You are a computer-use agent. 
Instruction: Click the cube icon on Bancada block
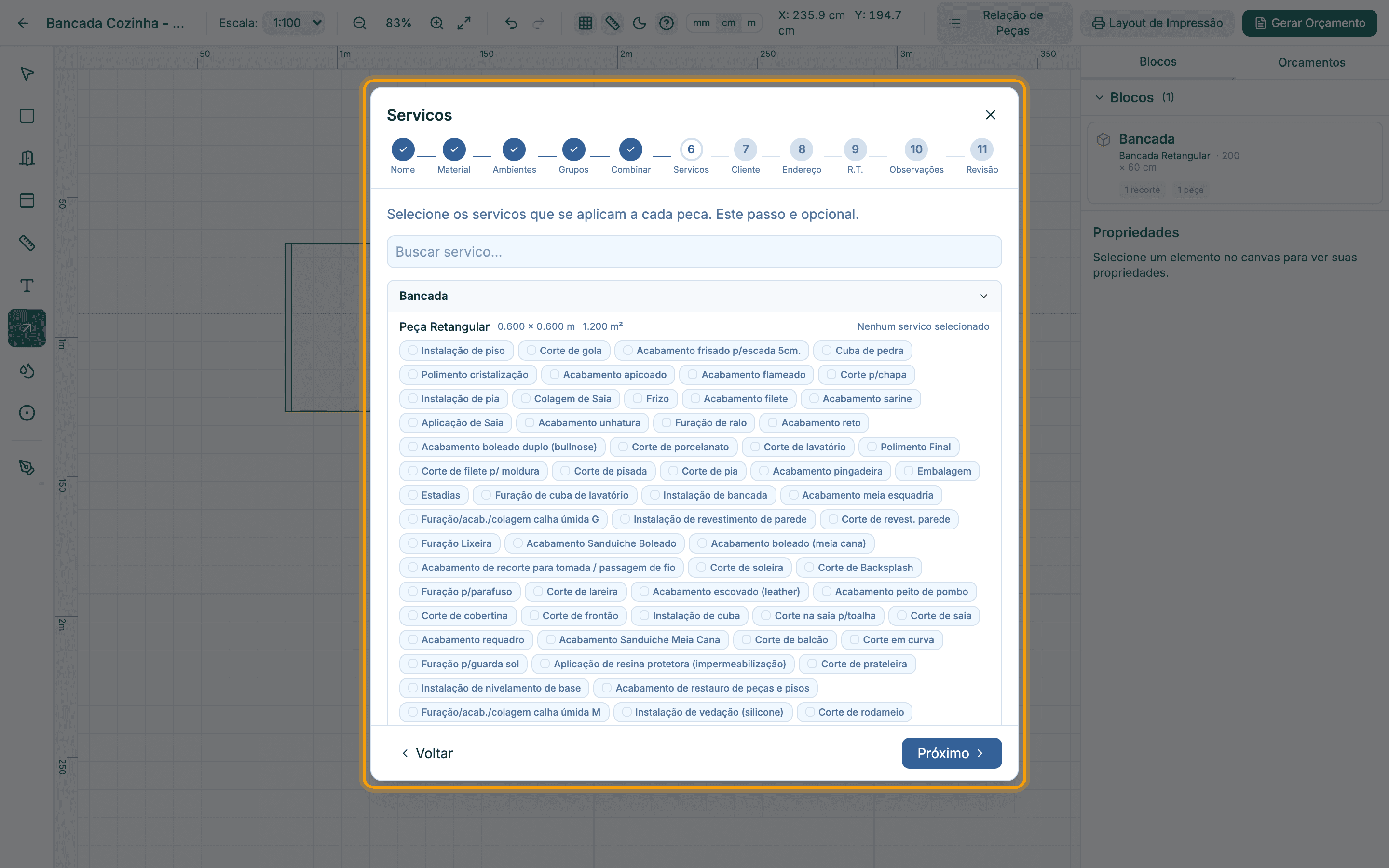click(1103, 139)
